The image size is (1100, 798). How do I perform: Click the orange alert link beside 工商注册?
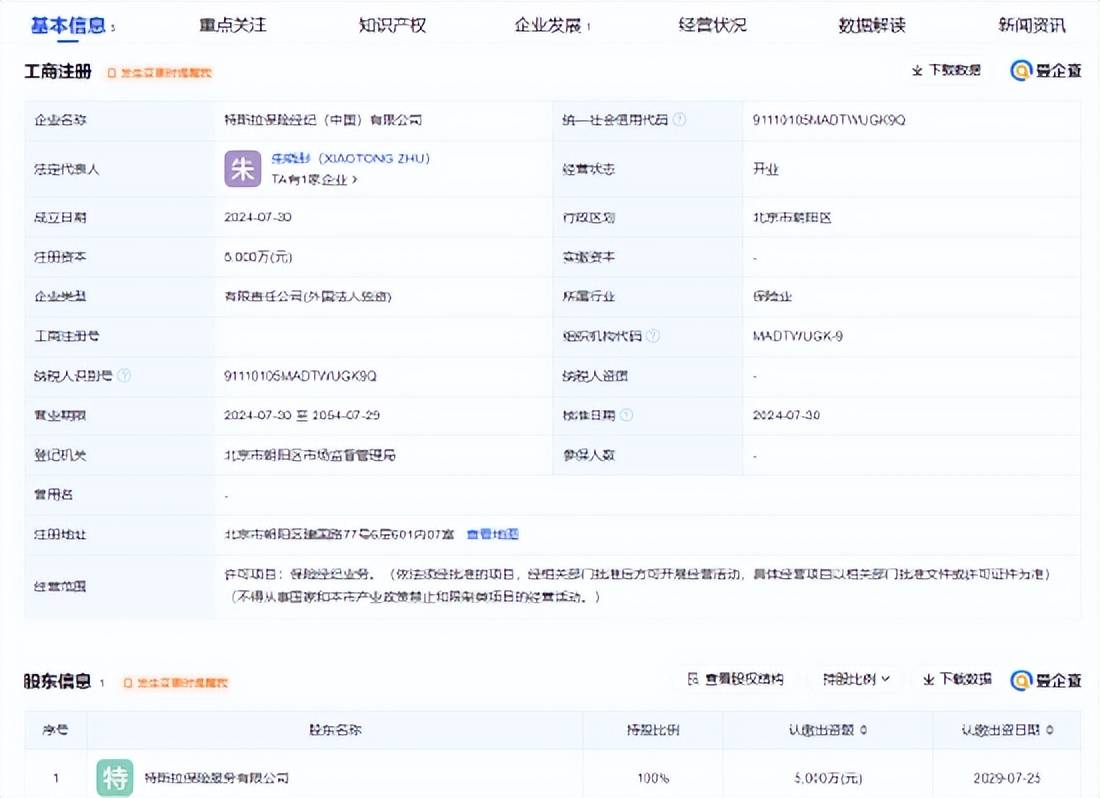[159, 72]
